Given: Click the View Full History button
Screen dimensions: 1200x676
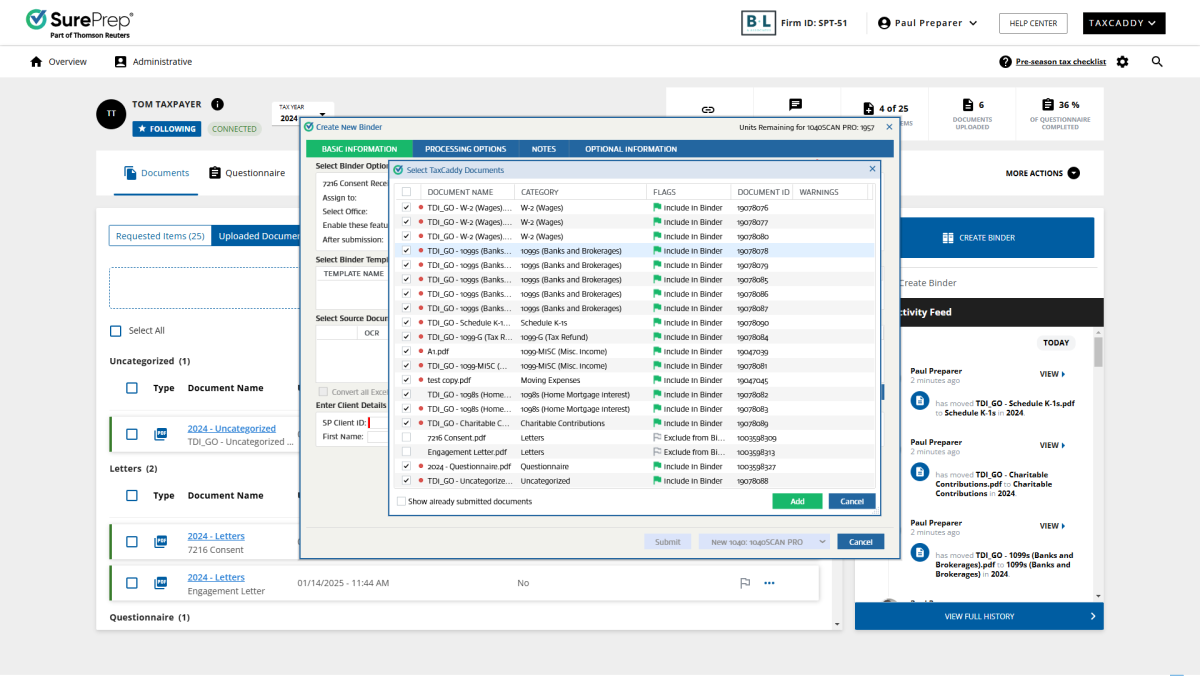Looking at the screenshot, I should [x=979, y=616].
